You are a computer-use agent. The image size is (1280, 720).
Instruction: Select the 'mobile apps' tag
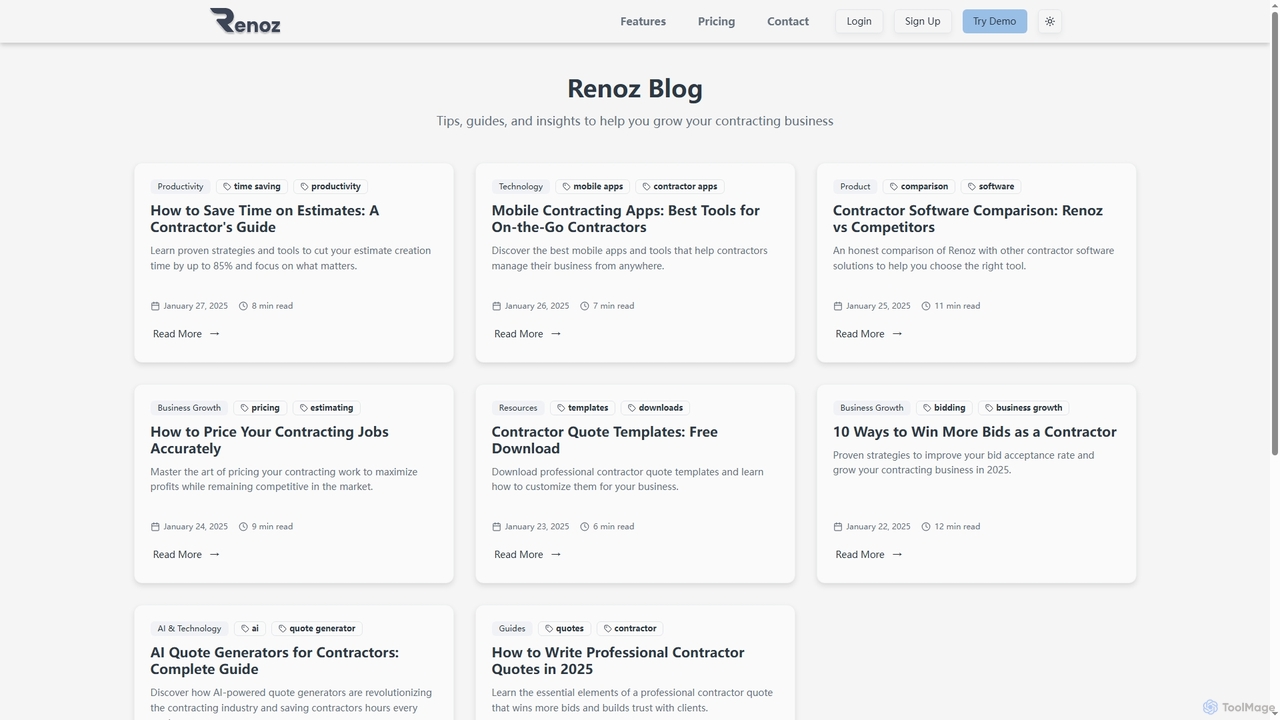click(593, 187)
